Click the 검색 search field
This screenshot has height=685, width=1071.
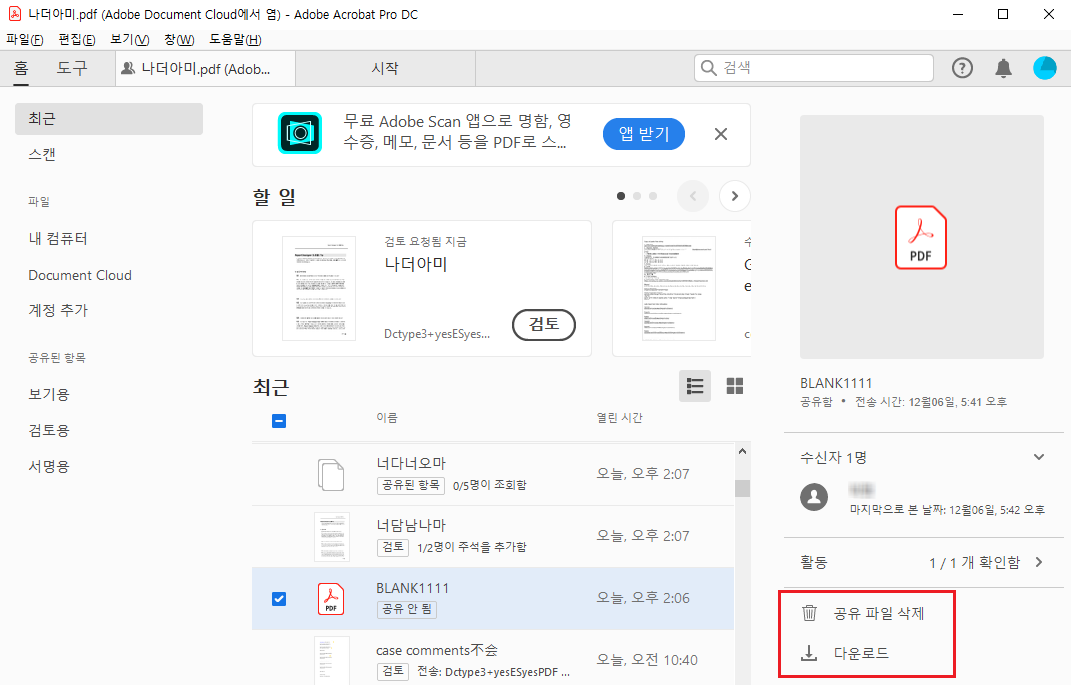pyautogui.click(x=813, y=68)
